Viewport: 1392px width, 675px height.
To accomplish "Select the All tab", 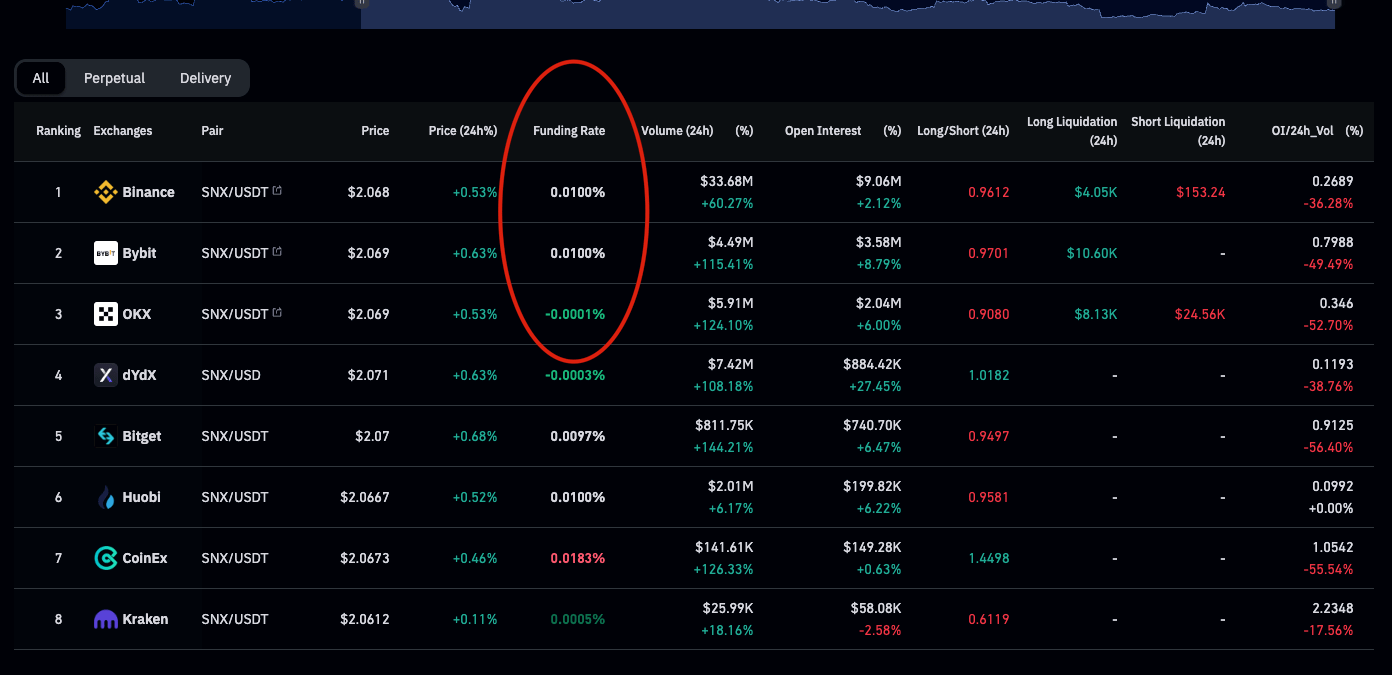I will 41,78.
